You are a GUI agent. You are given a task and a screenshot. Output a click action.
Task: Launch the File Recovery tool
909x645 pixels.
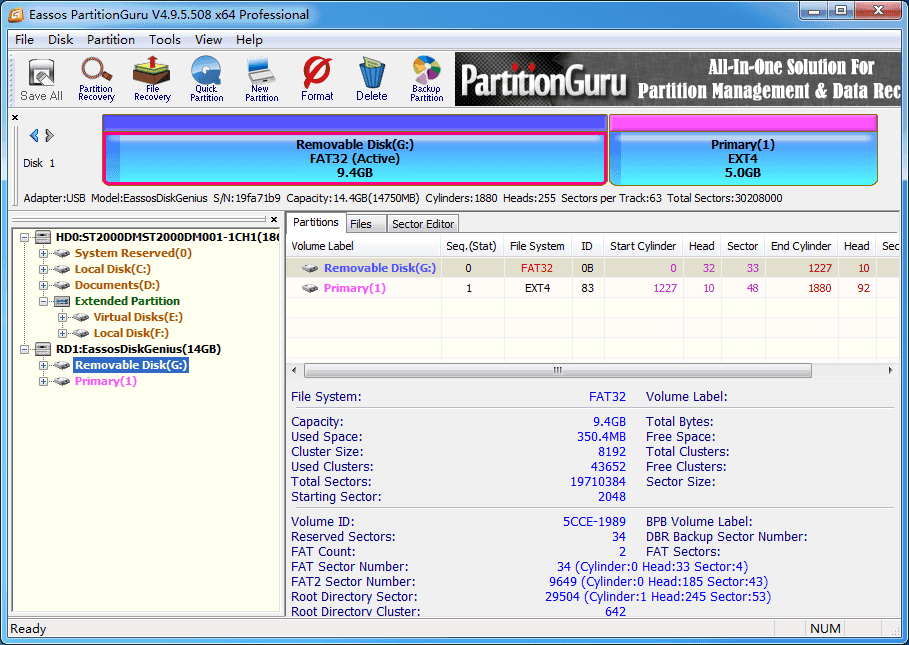152,79
